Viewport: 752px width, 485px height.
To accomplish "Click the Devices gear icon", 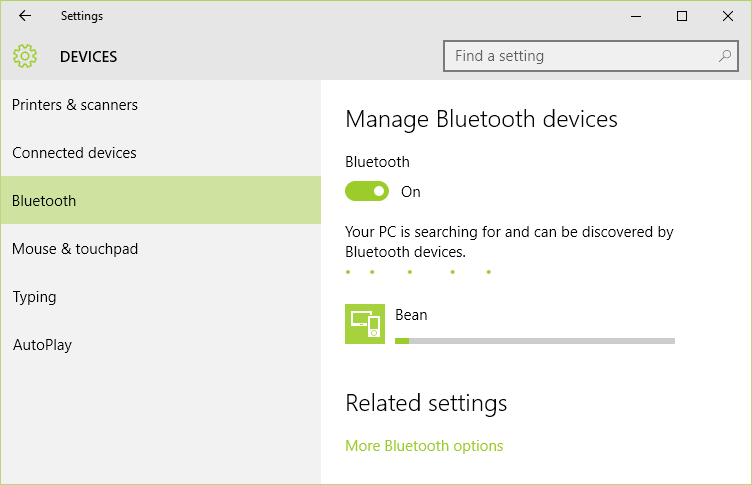I will click(x=25, y=56).
